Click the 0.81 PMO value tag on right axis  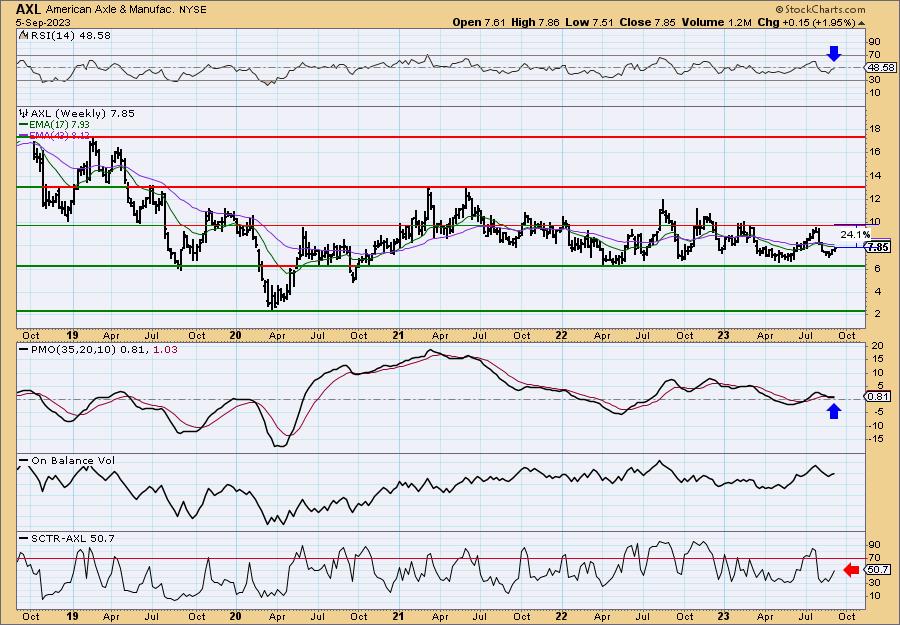pos(879,397)
